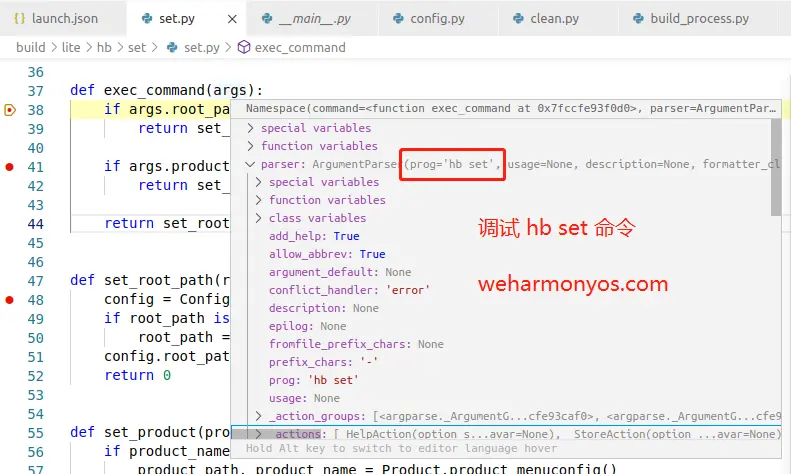Click line number 37 in the gutter
791x474 pixels.
coord(35,91)
